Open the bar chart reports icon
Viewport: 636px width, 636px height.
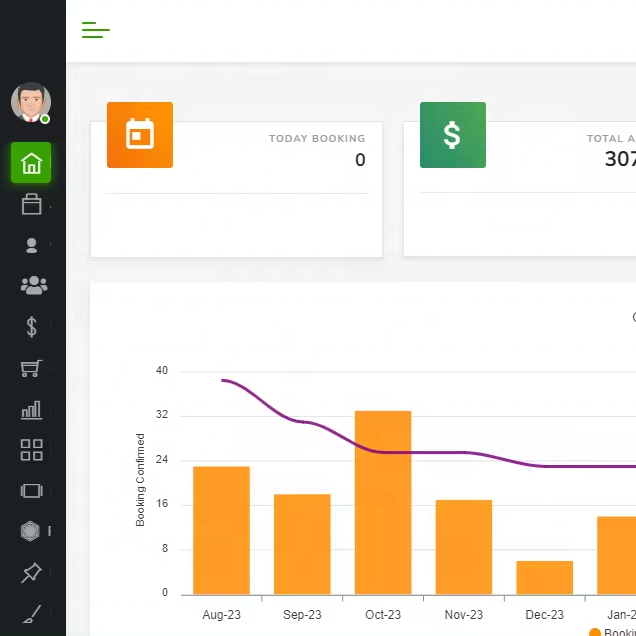point(32,409)
